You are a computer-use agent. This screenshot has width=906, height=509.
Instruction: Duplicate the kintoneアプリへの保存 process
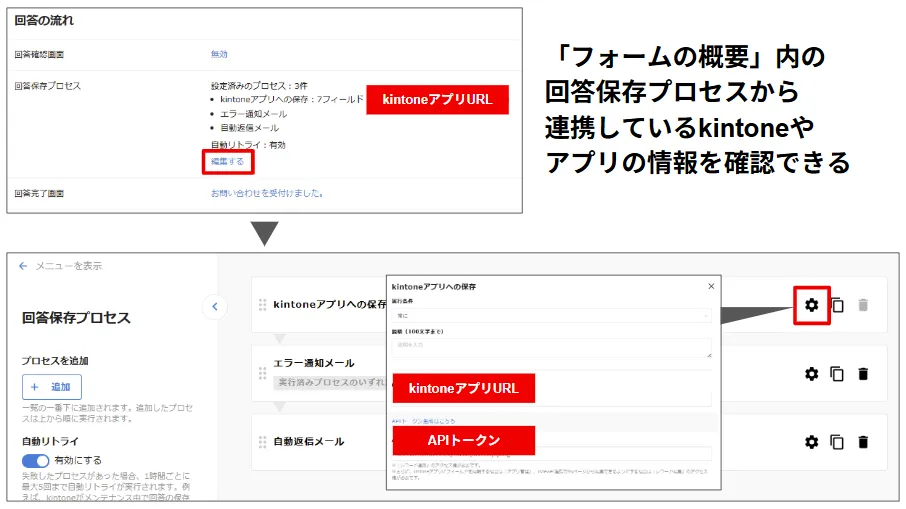click(x=837, y=305)
